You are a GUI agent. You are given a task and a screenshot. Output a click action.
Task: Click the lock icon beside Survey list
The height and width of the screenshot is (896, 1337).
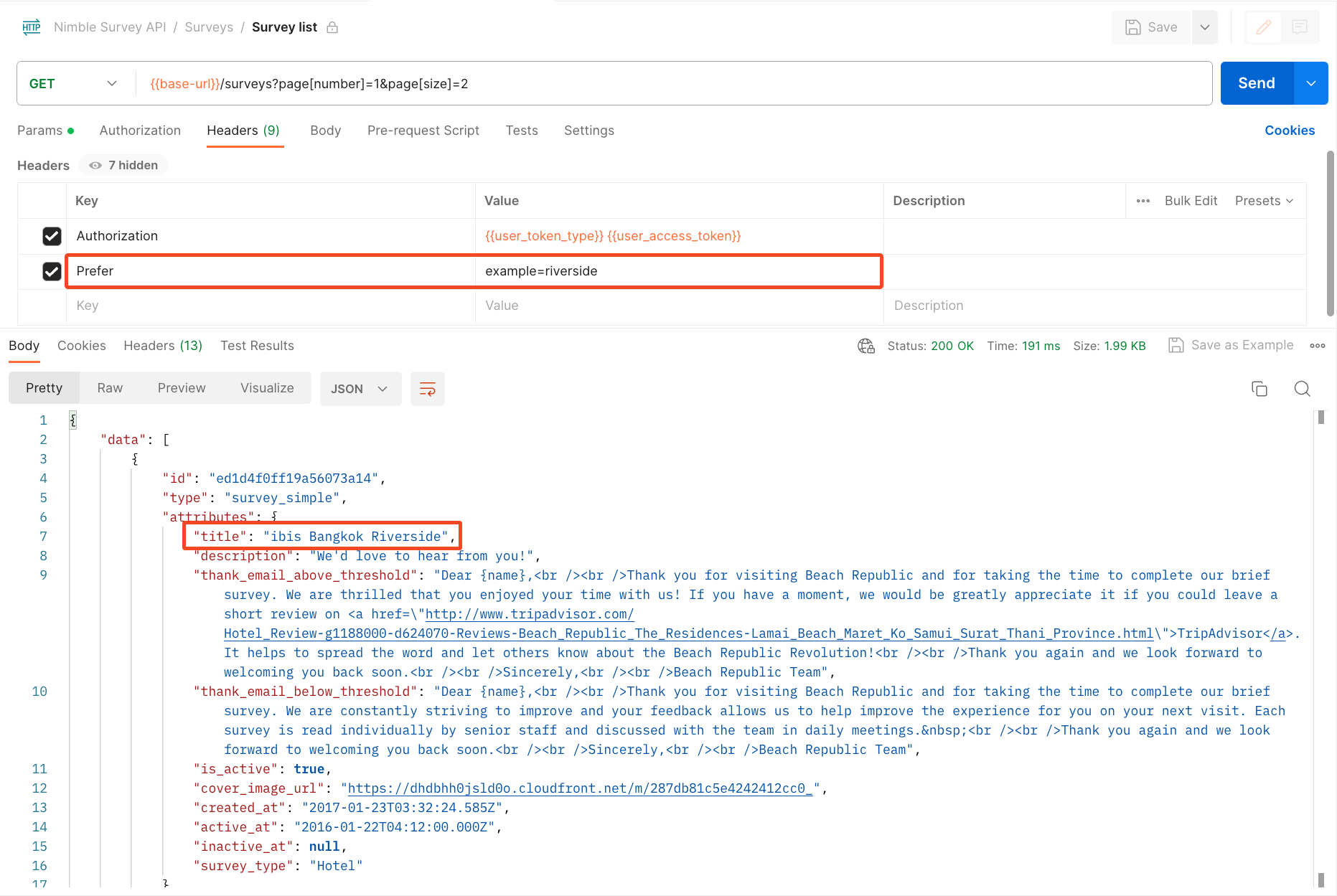click(x=332, y=27)
